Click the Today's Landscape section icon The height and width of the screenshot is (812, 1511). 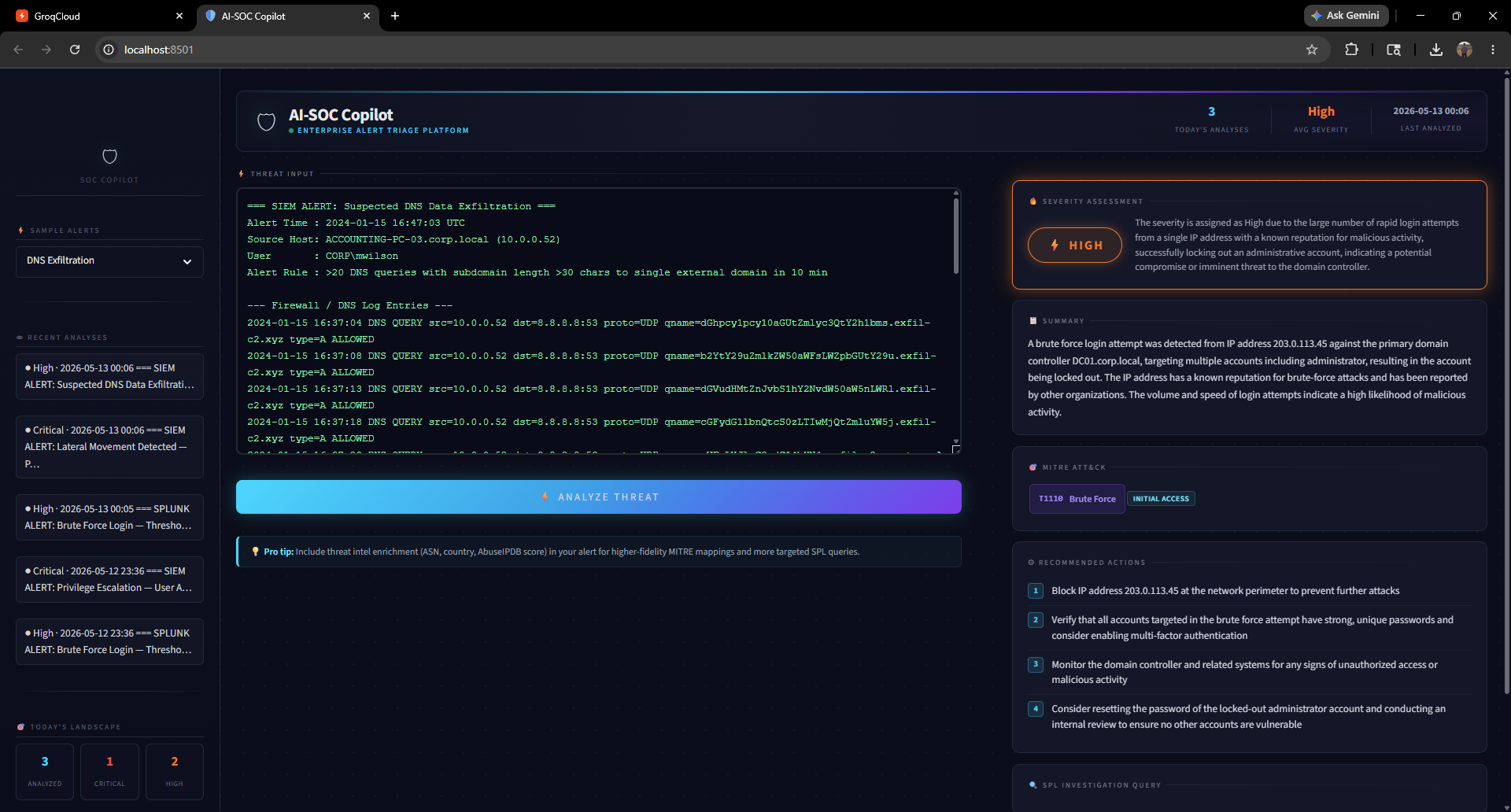(x=21, y=727)
